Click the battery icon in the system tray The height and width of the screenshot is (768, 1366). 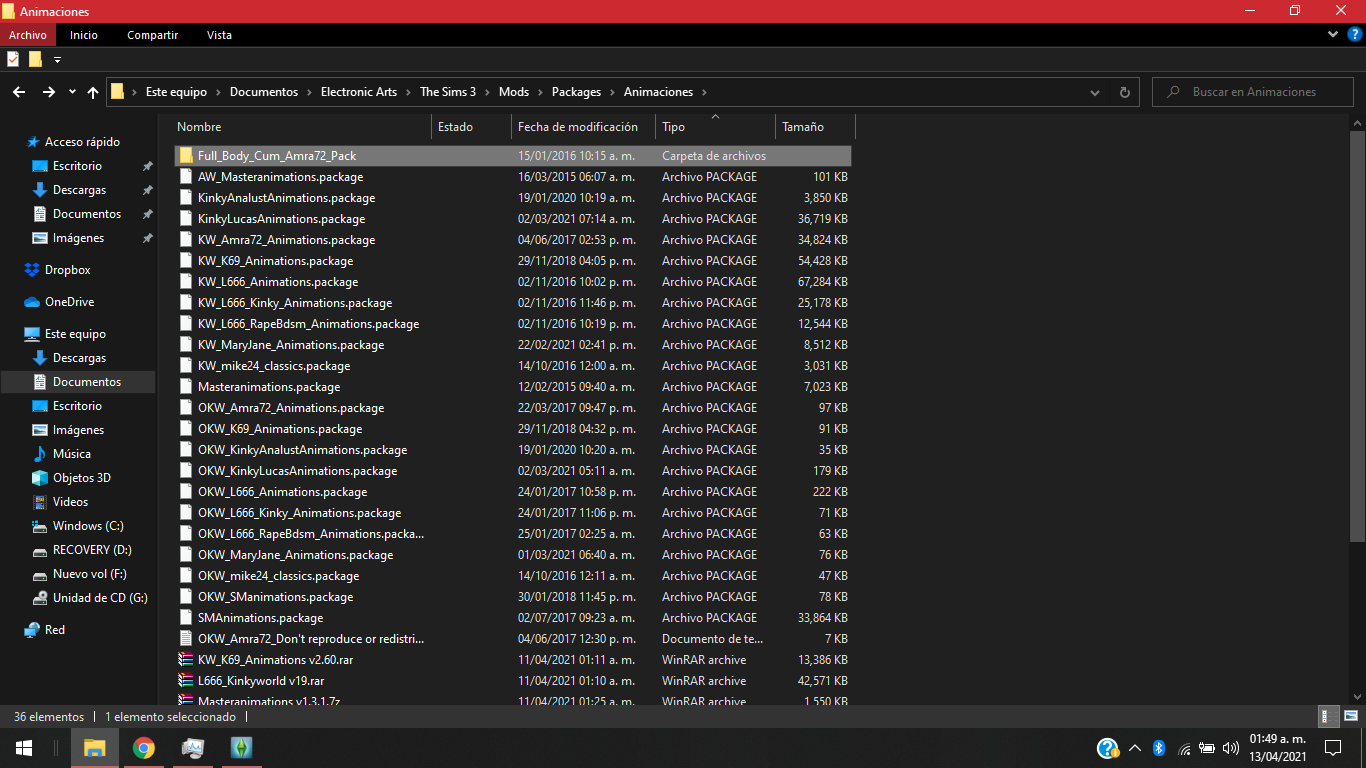pos(1207,748)
